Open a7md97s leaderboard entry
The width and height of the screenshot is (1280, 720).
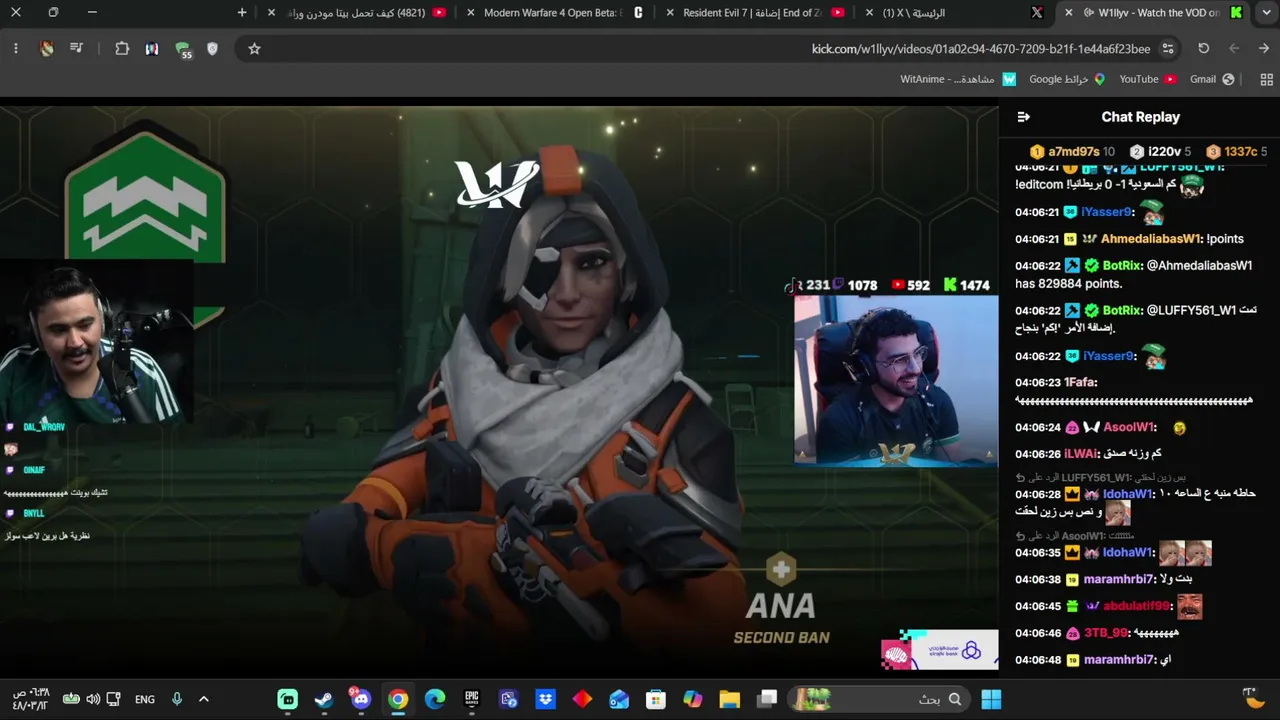coord(1072,152)
